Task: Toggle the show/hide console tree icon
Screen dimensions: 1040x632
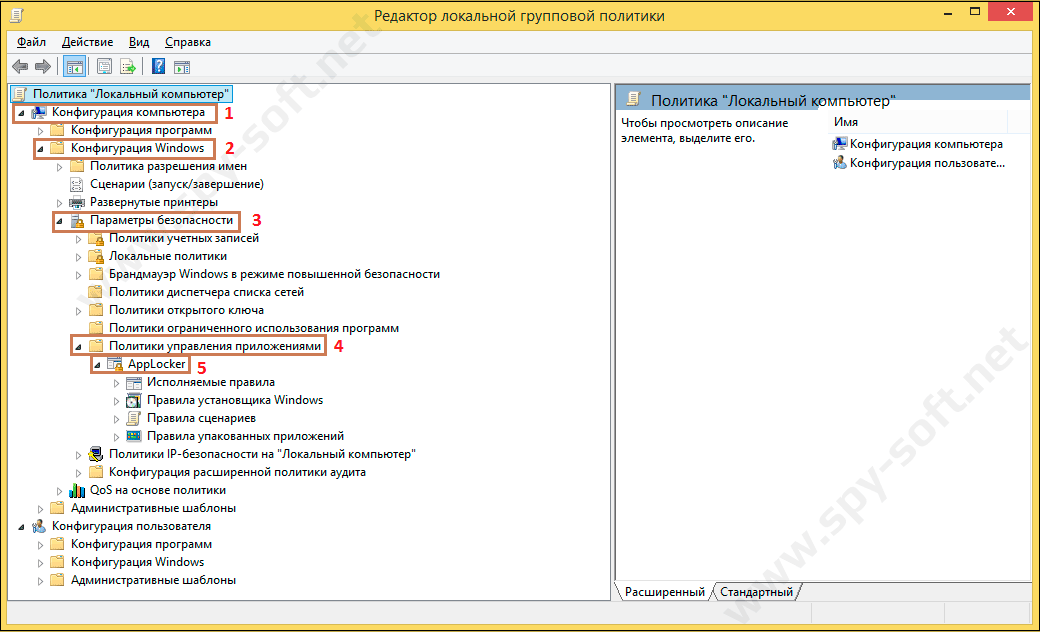Action: 75,66
